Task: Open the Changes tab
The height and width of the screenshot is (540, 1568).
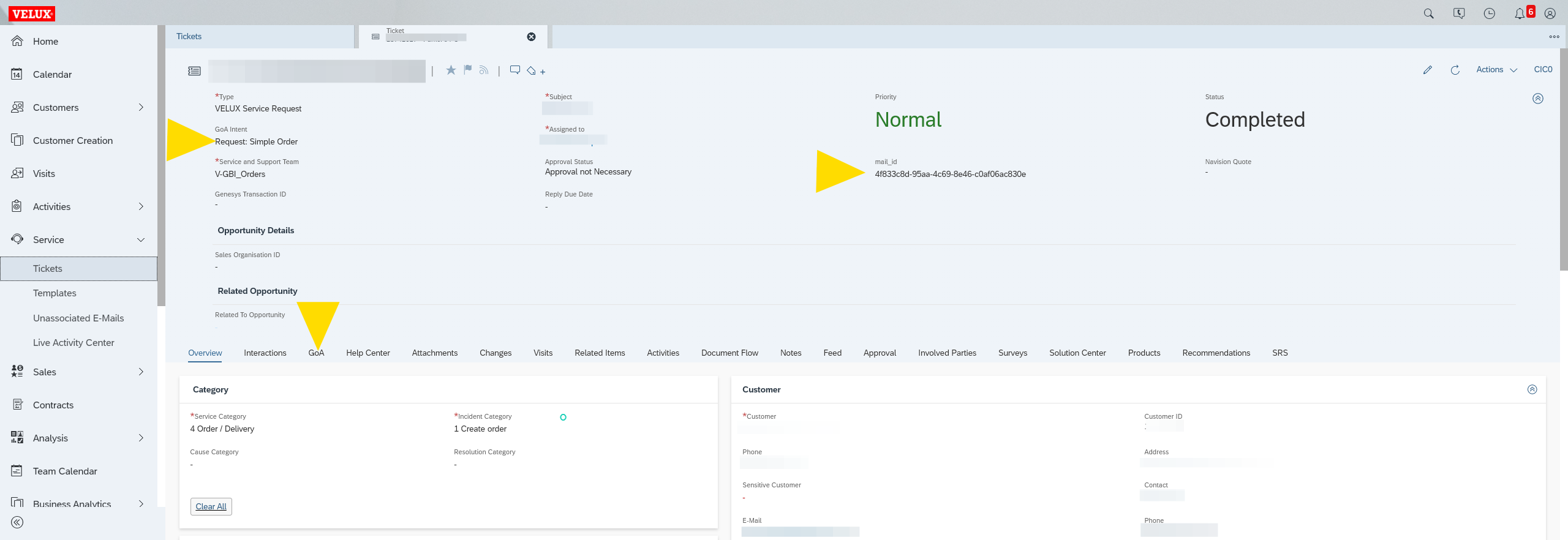Action: click(x=496, y=353)
